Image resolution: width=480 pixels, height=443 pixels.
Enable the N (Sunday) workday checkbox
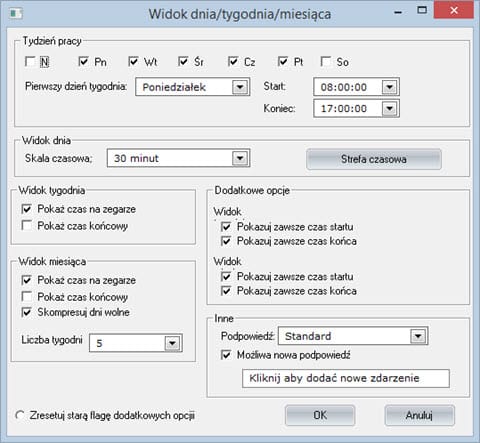(x=30, y=62)
